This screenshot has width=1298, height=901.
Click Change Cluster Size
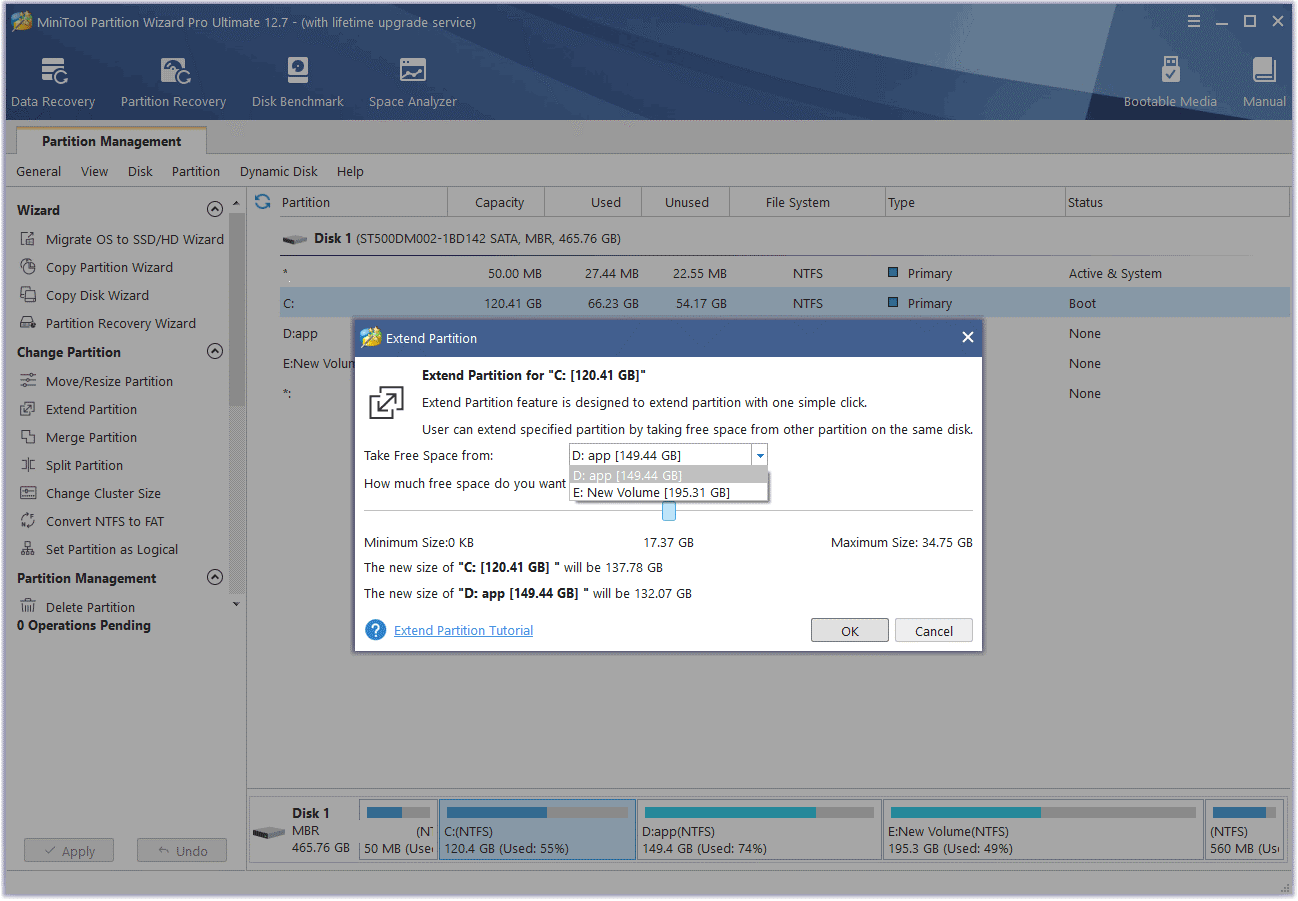90,493
